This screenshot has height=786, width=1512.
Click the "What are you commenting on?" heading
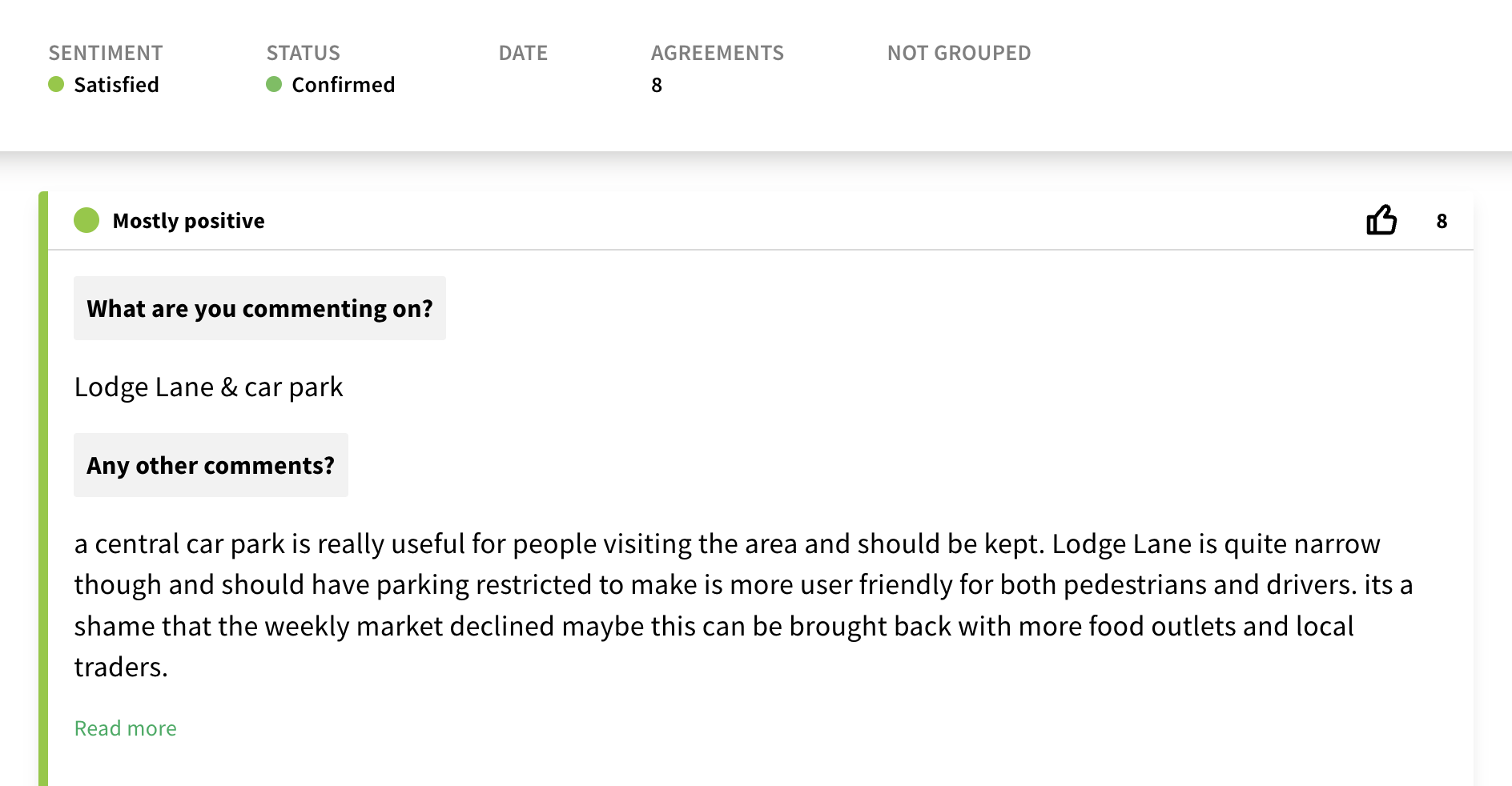[x=259, y=308]
